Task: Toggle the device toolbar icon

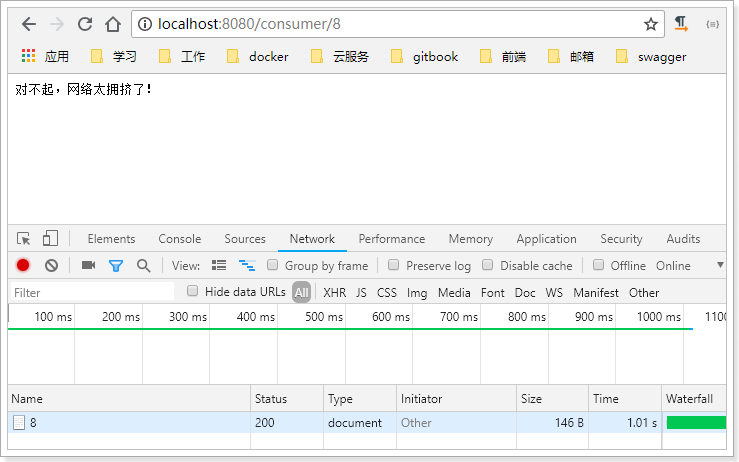Action: [50, 239]
